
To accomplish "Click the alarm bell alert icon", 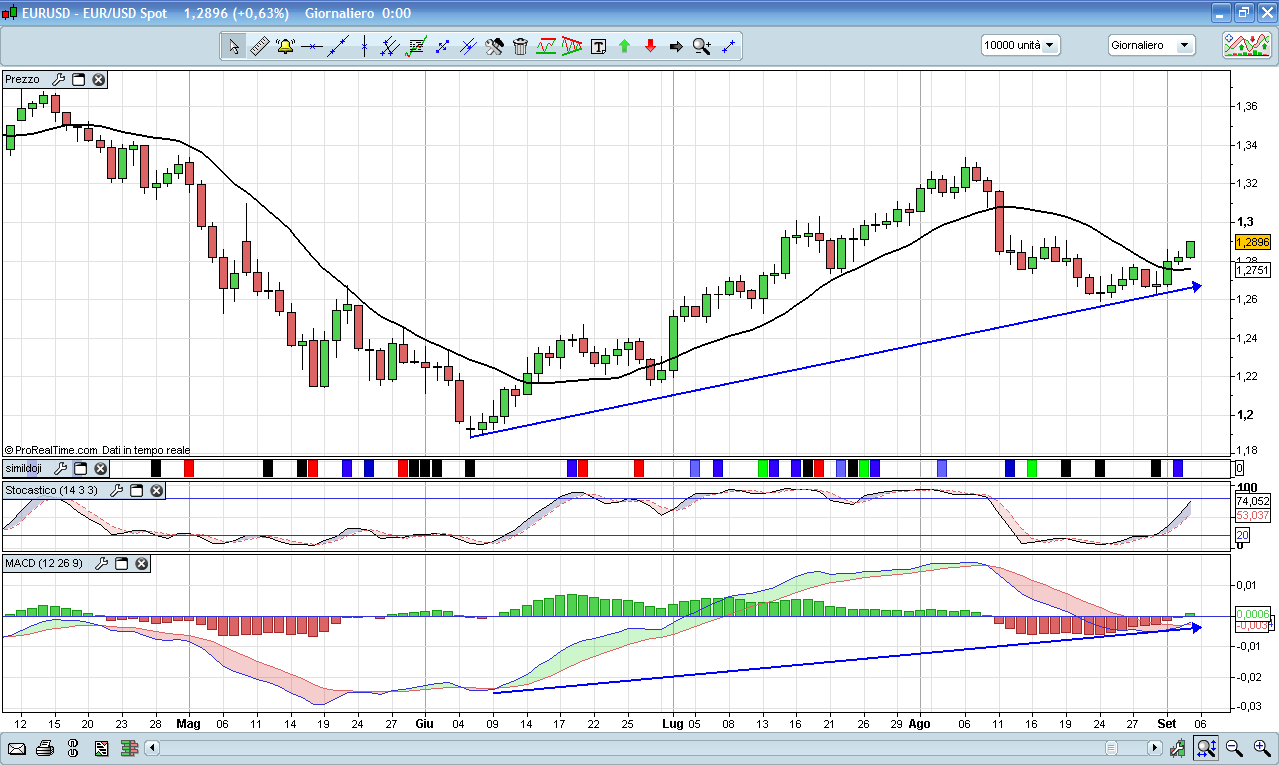I will [x=285, y=46].
